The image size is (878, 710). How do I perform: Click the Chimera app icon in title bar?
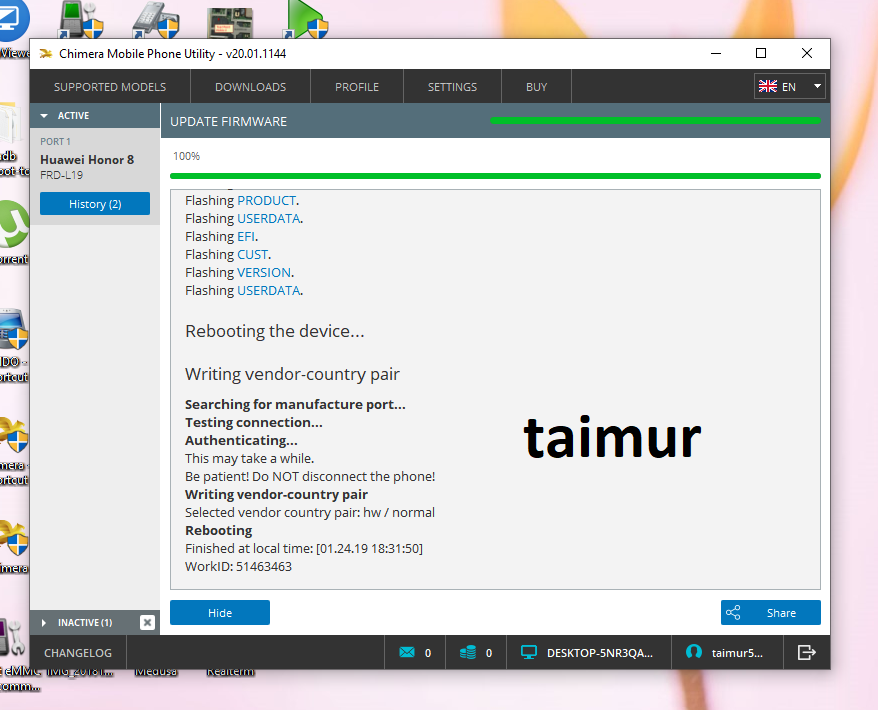tap(46, 54)
